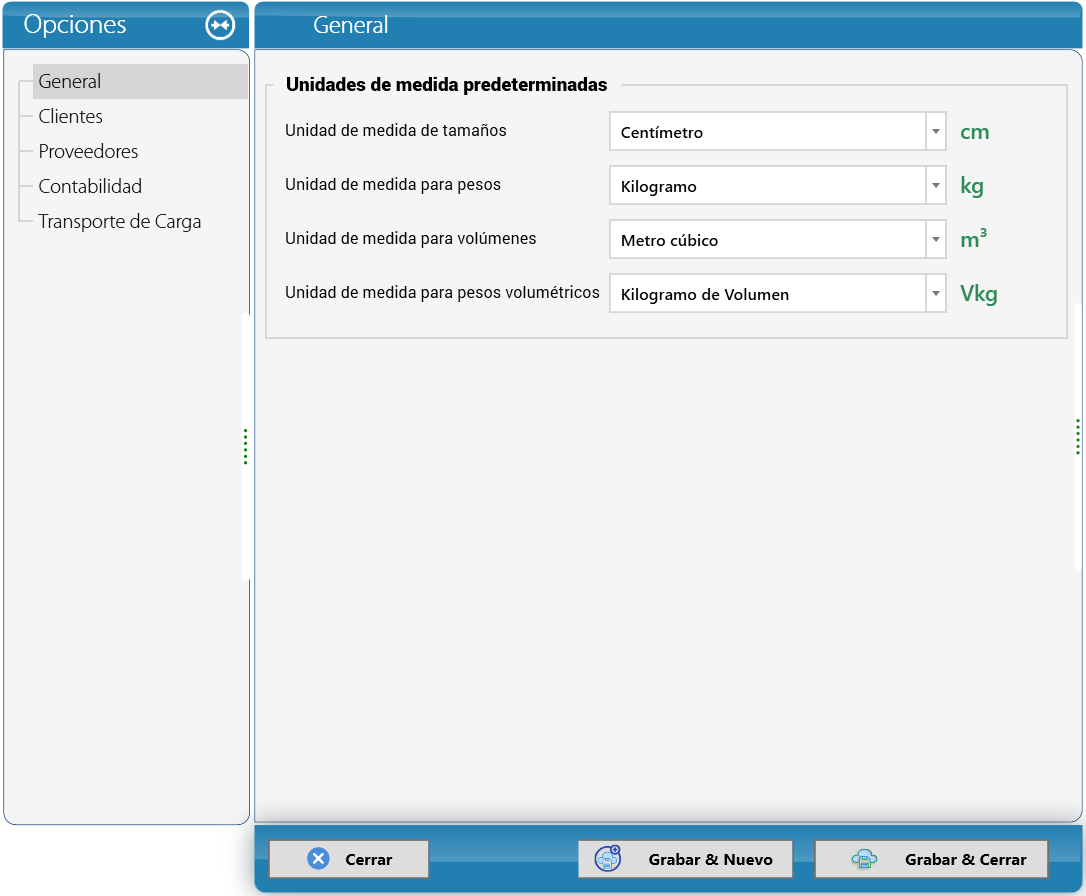The height and width of the screenshot is (896, 1086).
Task: Click the save-and-new disk icon
Action: [608, 859]
